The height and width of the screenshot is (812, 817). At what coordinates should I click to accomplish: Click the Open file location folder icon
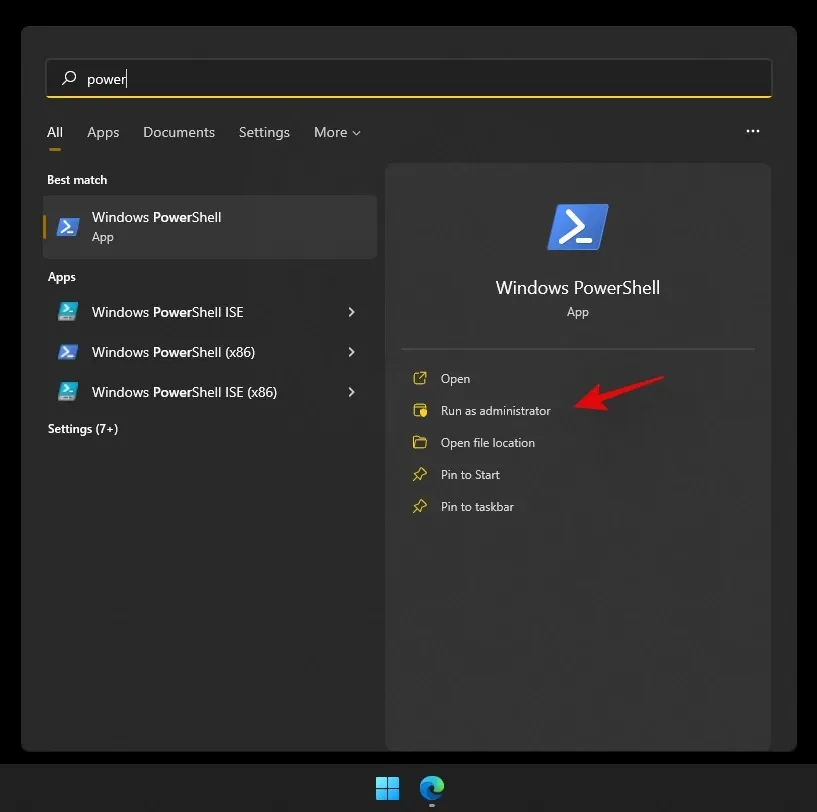pyautogui.click(x=419, y=443)
